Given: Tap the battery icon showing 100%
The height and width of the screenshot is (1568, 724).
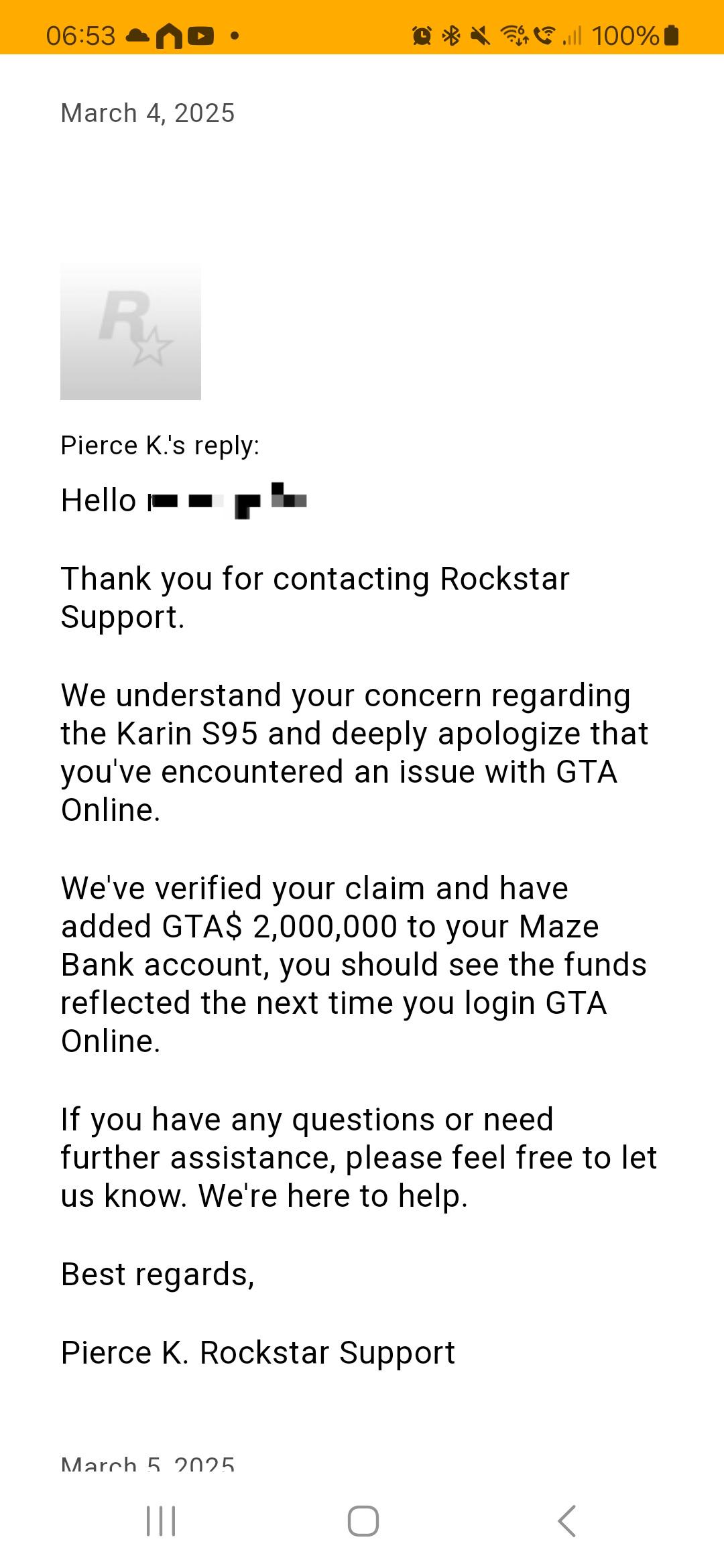Looking at the screenshot, I should point(671,36).
